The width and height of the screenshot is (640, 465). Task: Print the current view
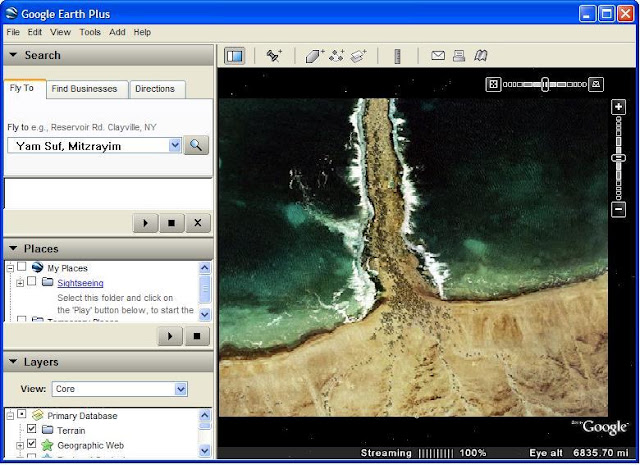(459, 56)
